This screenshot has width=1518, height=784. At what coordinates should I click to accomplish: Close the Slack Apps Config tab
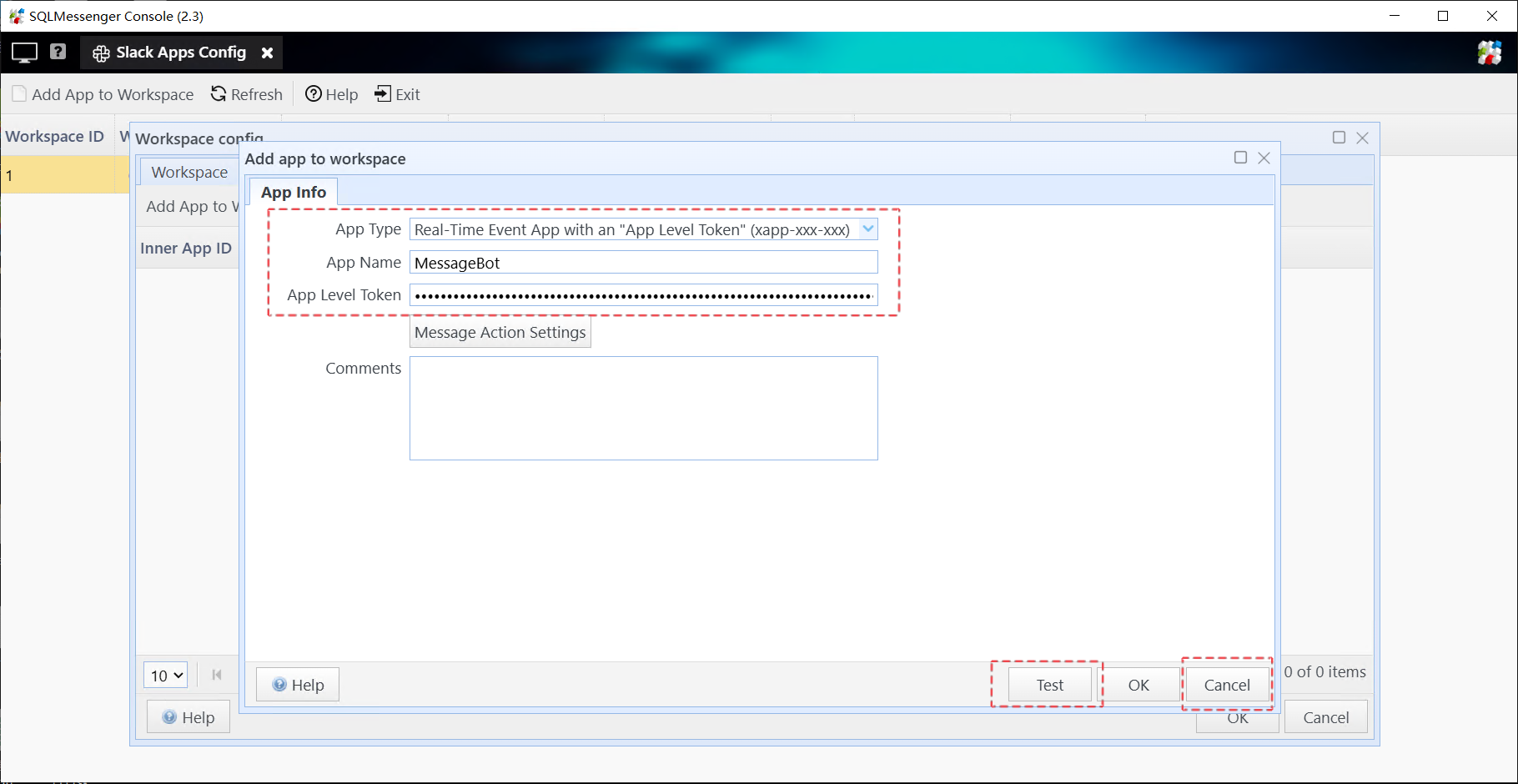tap(267, 53)
